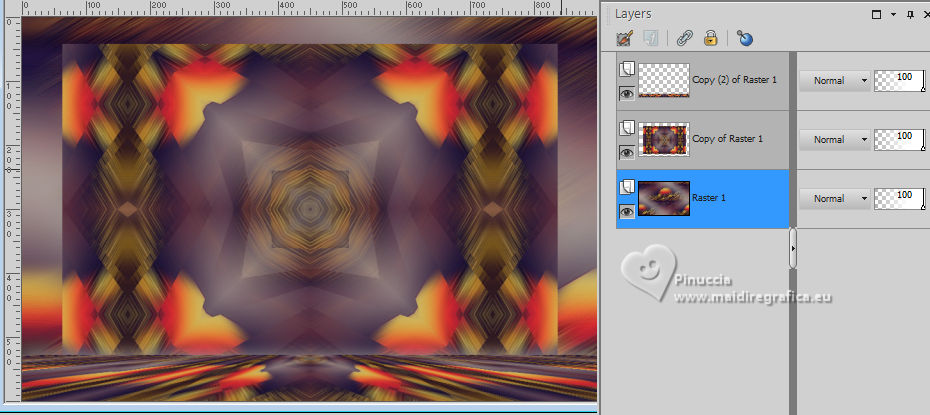This screenshot has width=930, height=415.
Task: Click the Edit Selection brush icon in Layers toolbar
Action: (x=624, y=39)
